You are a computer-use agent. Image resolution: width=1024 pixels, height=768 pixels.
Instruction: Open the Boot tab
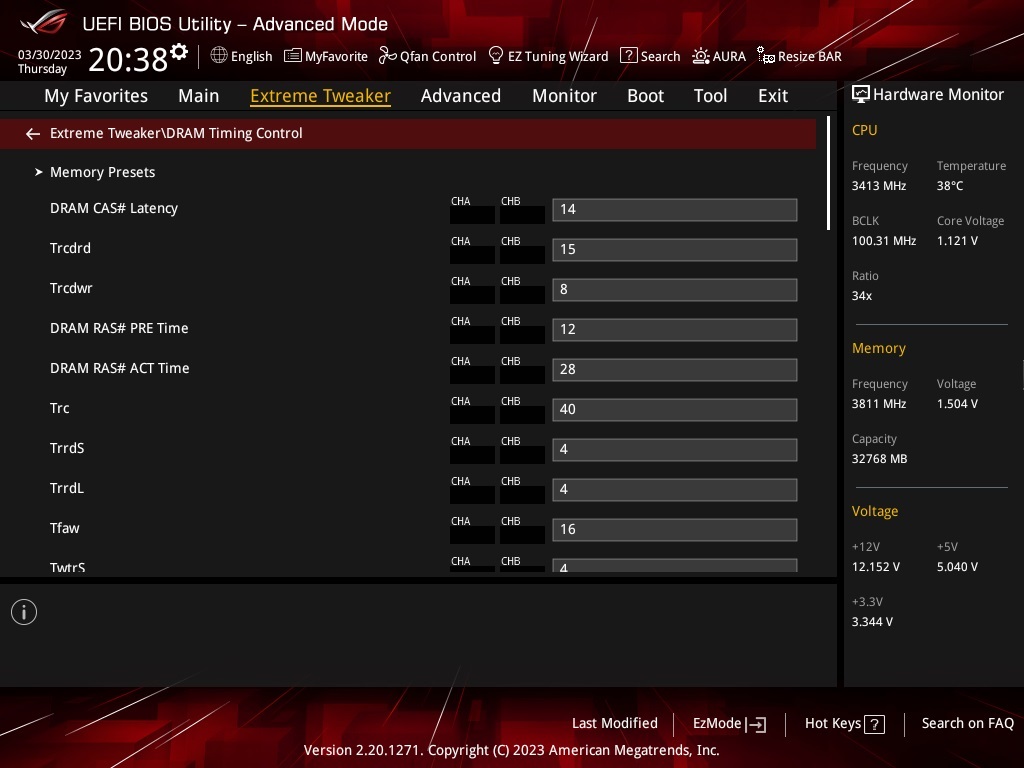click(645, 96)
